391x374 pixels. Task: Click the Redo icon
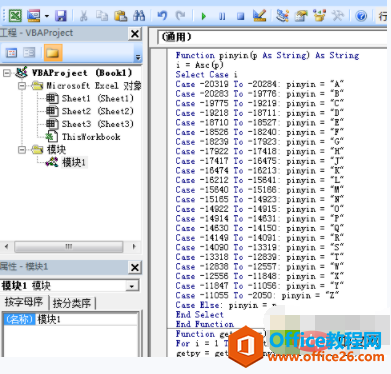pyautogui.click(x=180, y=16)
